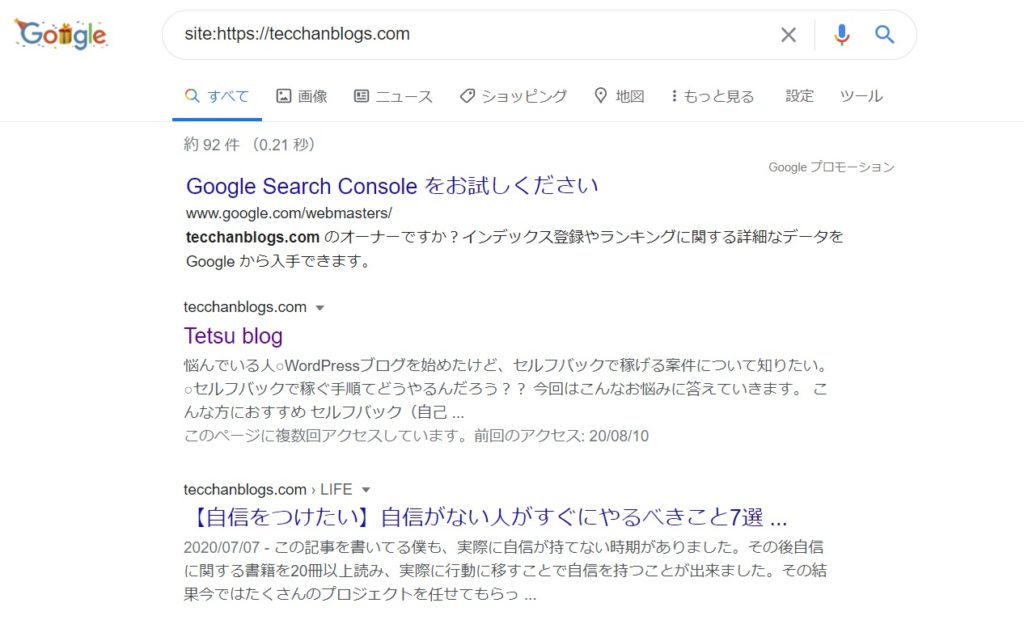Click the Google プロモーション label
Image resolution: width=1024 pixels, height=624 pixels.
(x=831, y=167)
